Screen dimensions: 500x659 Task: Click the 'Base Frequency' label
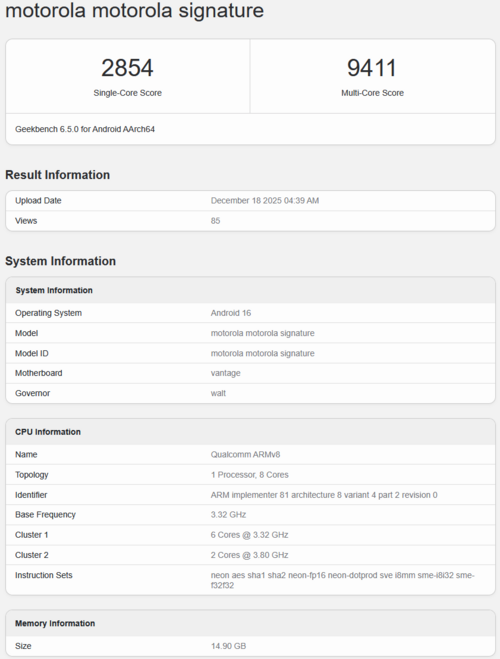coord(45,515)
